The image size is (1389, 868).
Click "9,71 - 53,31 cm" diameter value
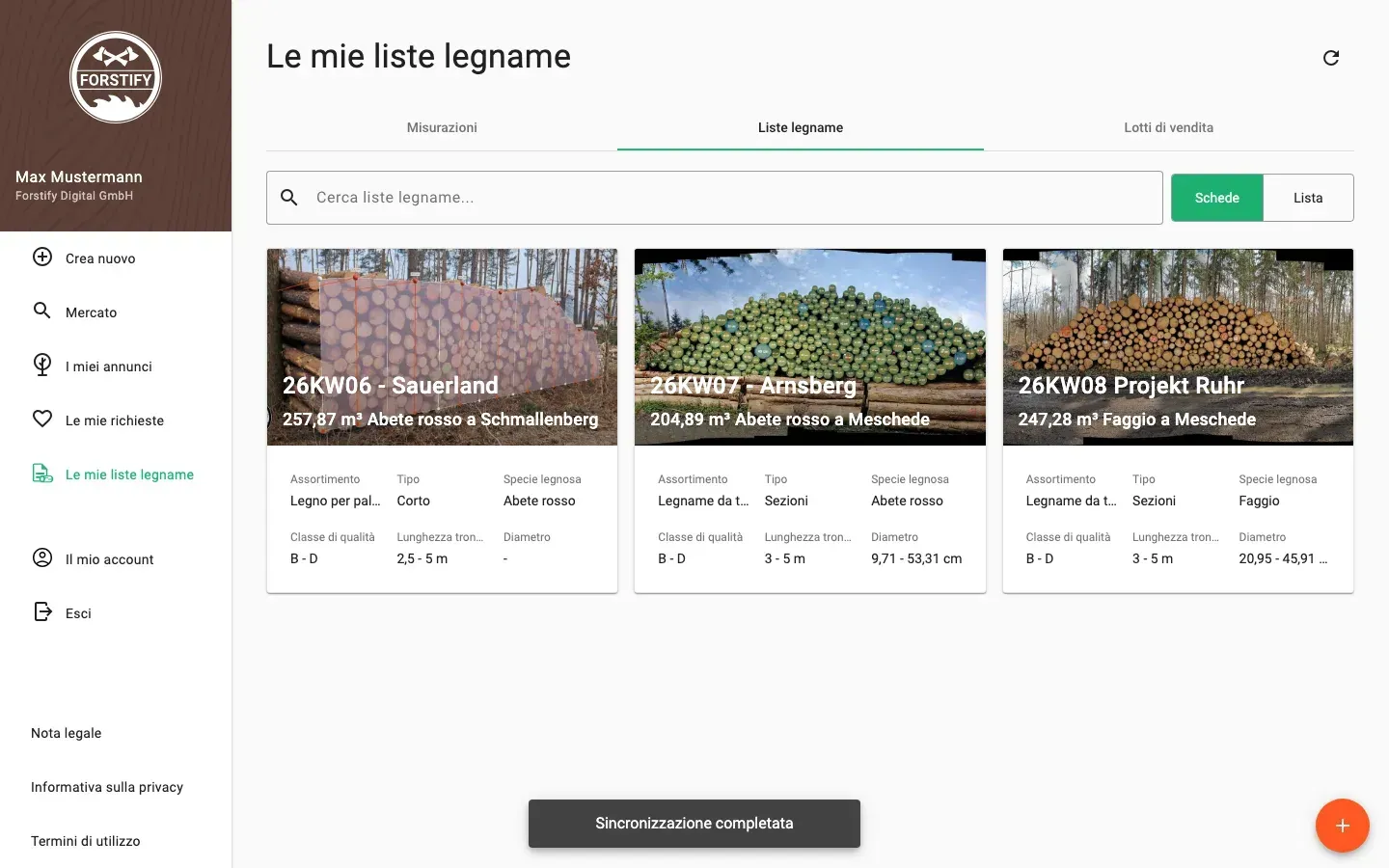tap(916, 558)
